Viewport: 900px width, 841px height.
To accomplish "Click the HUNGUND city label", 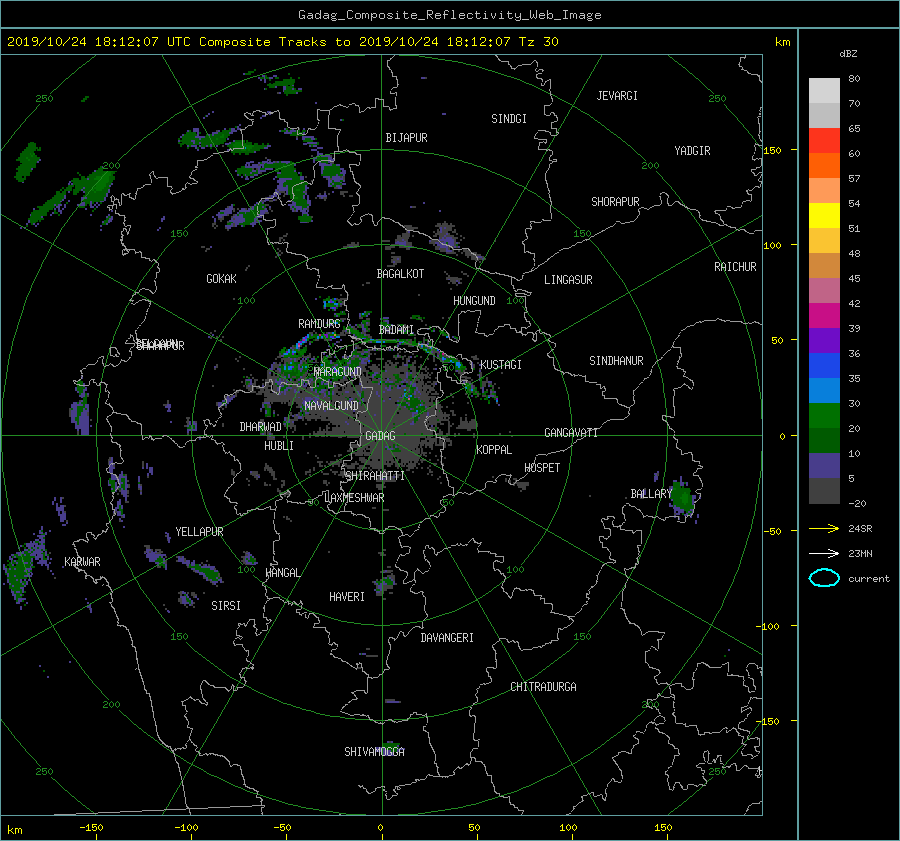I will coord(474,301).
